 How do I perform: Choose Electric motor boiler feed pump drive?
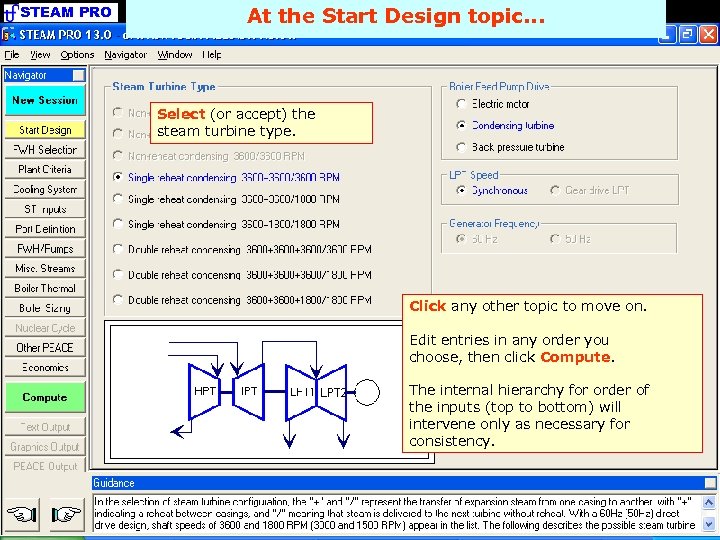tap(493, 104)
